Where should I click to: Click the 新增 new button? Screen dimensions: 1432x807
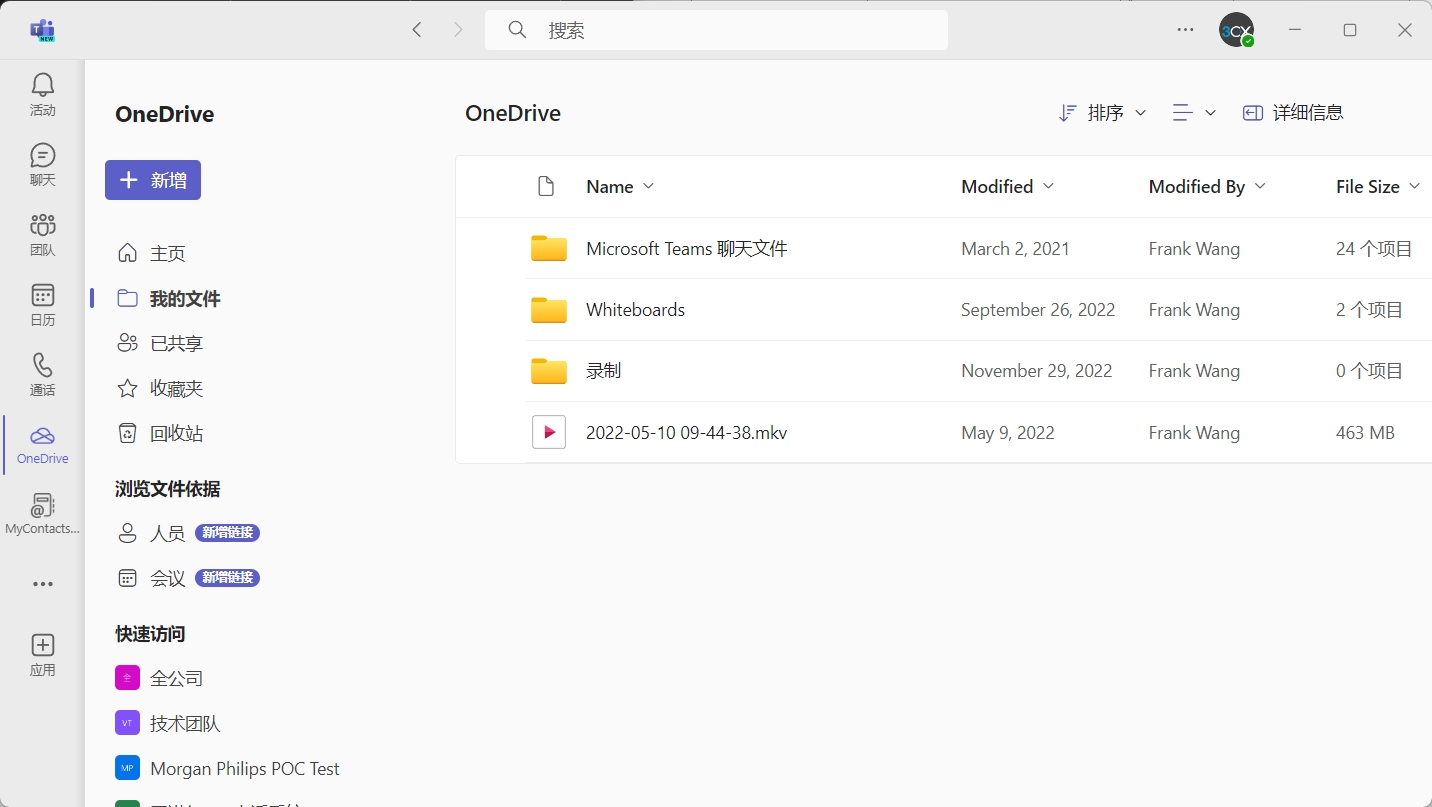[x=153, y=180]
